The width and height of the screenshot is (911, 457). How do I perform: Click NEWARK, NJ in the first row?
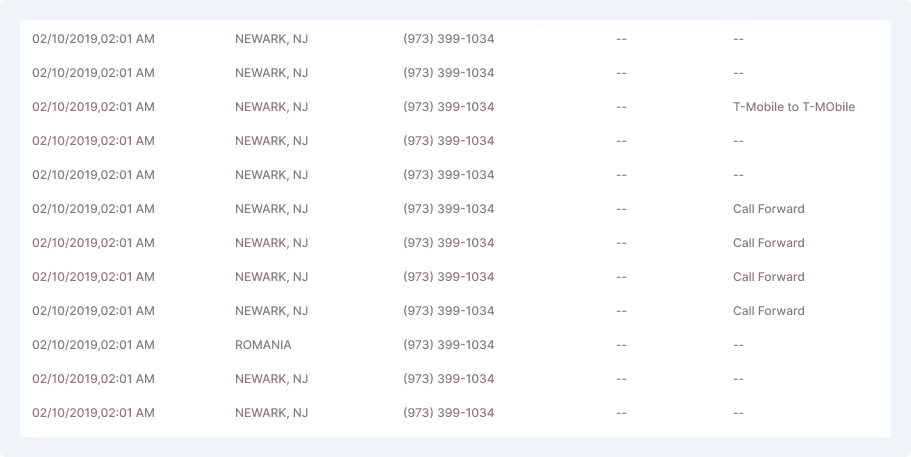[x=271, y=39]
